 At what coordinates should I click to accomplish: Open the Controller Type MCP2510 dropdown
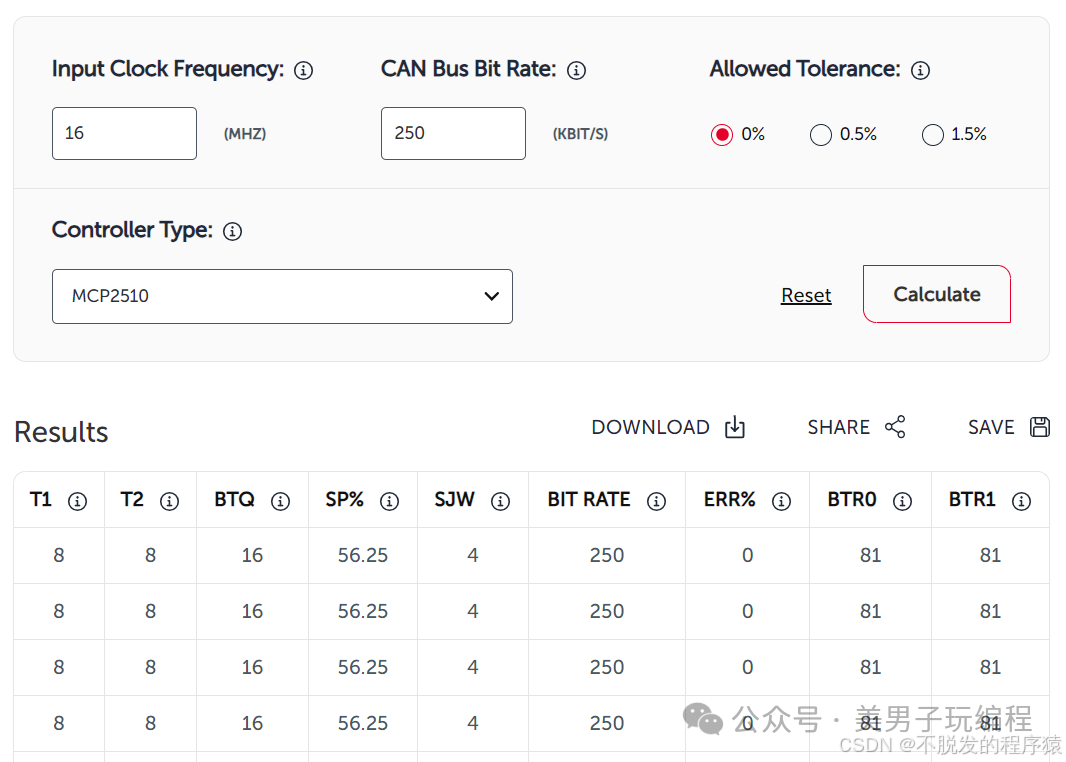(282, 296)
